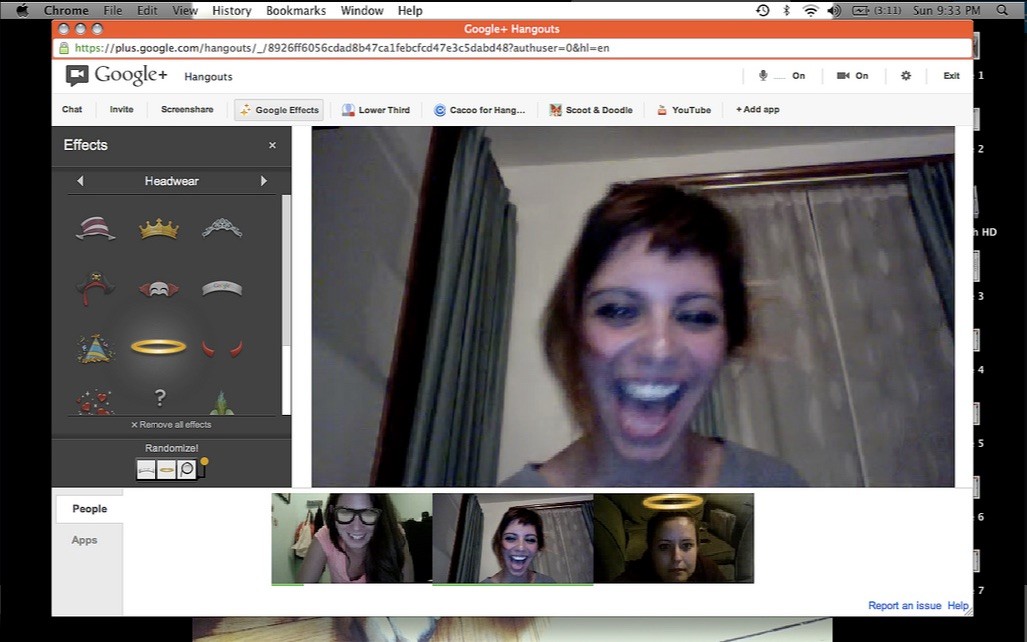Apply the gold crown headwear effect

(159, 229)
